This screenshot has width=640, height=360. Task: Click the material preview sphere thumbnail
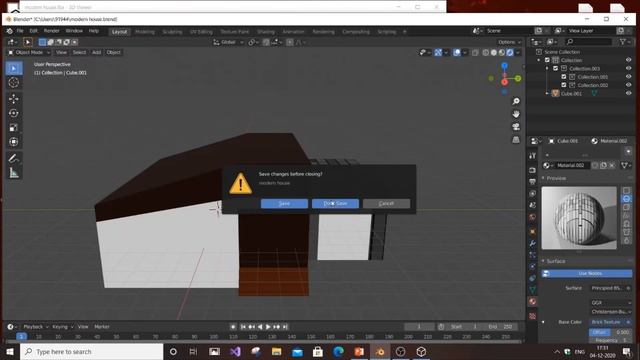tap(579, 218)
